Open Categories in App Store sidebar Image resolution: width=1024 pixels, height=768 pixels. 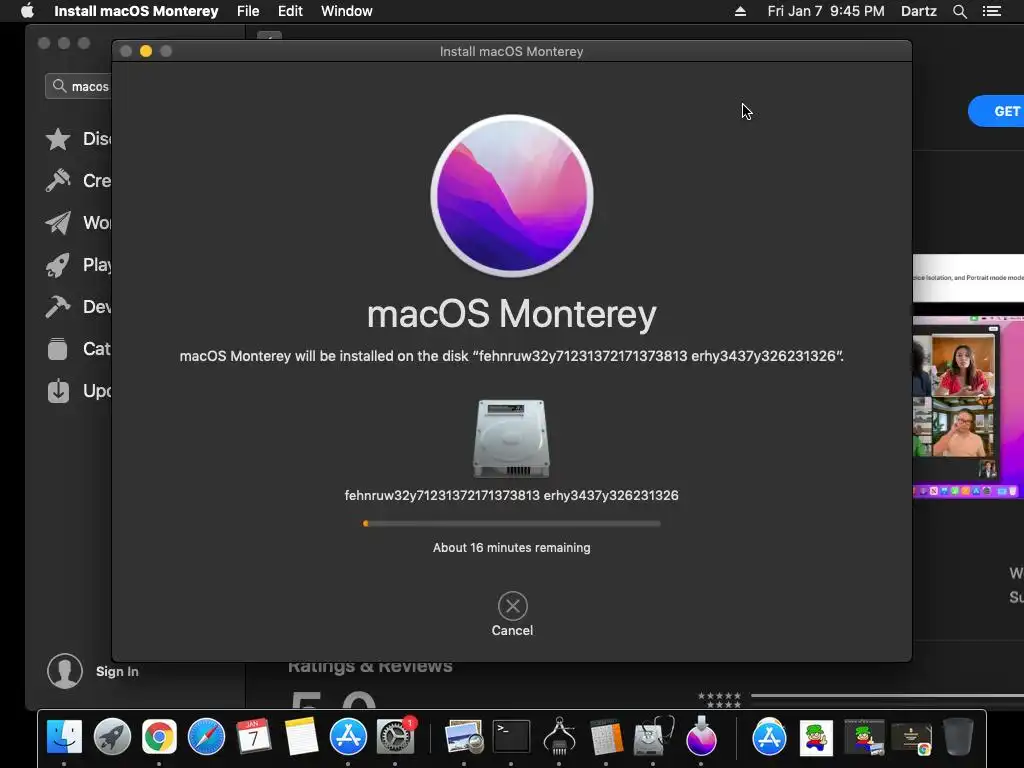[58, 349]
